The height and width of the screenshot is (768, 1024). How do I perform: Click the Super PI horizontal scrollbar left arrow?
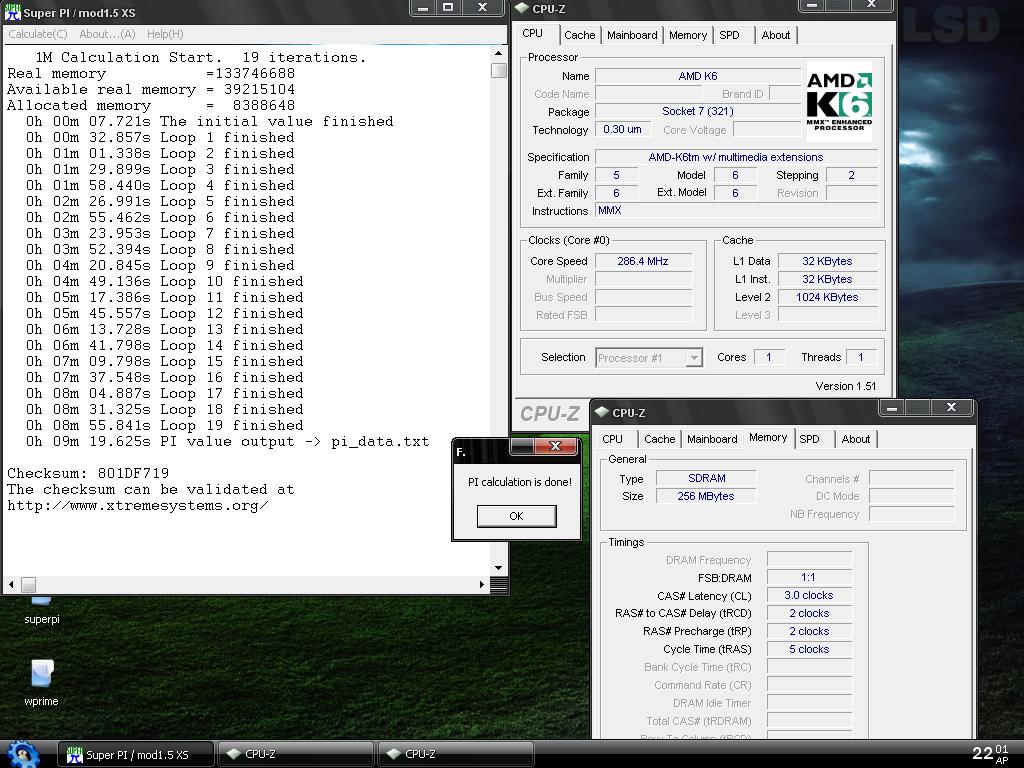[x=11, y=584]
